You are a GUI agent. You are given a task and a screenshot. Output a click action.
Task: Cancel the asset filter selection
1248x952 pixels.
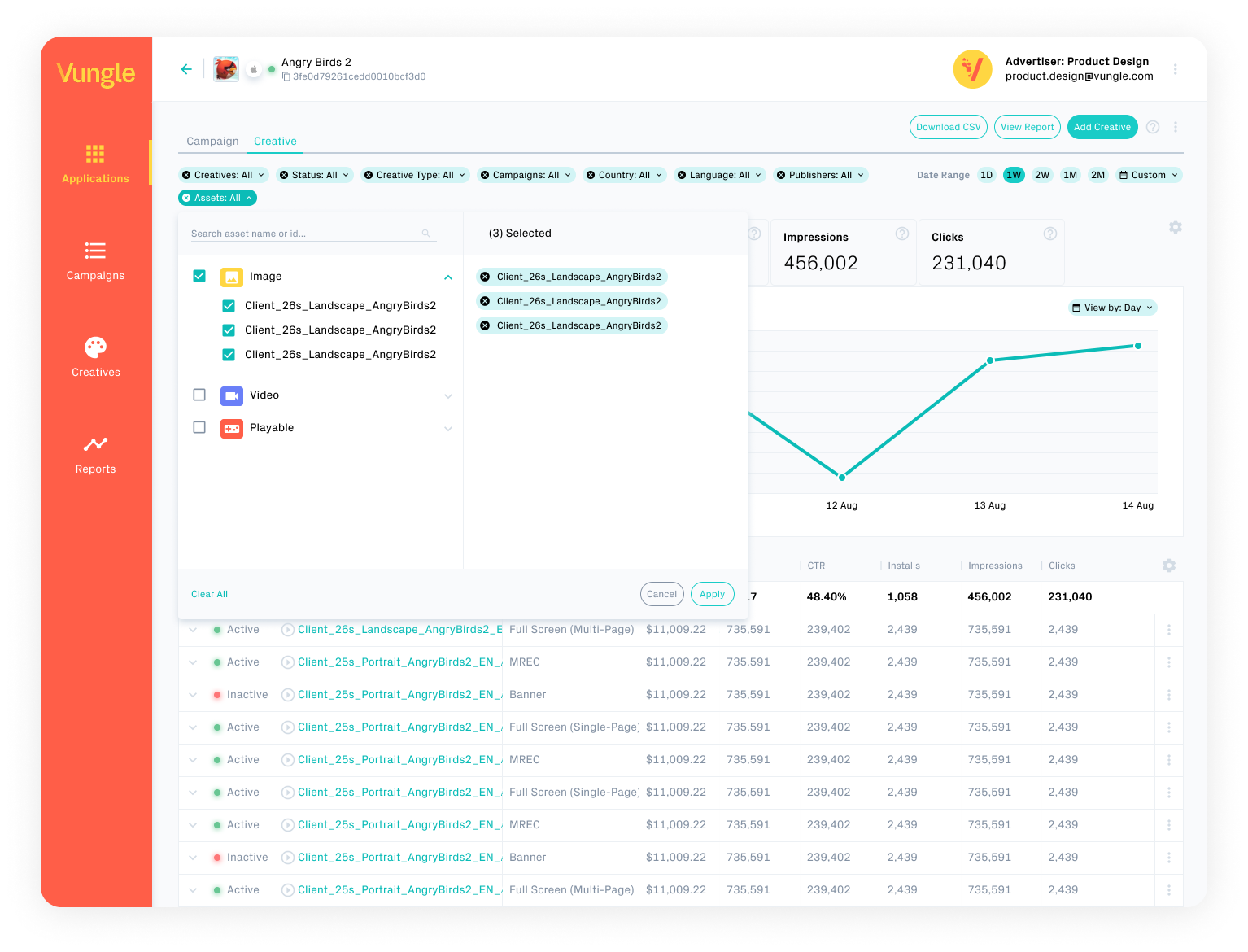click(x=661, y=594)
